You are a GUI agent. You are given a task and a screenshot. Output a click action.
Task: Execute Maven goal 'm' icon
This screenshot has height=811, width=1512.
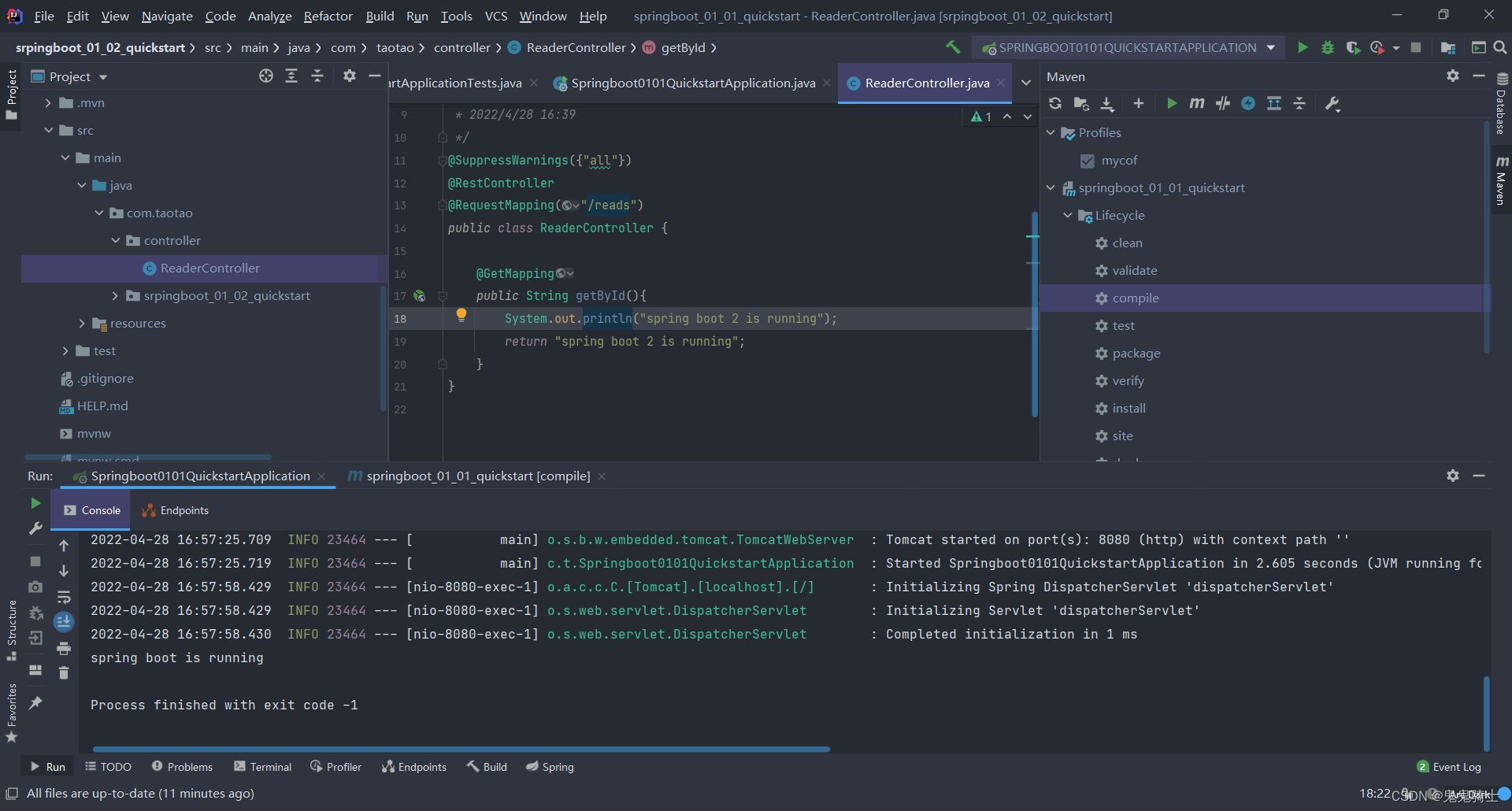coord(1197,103)
